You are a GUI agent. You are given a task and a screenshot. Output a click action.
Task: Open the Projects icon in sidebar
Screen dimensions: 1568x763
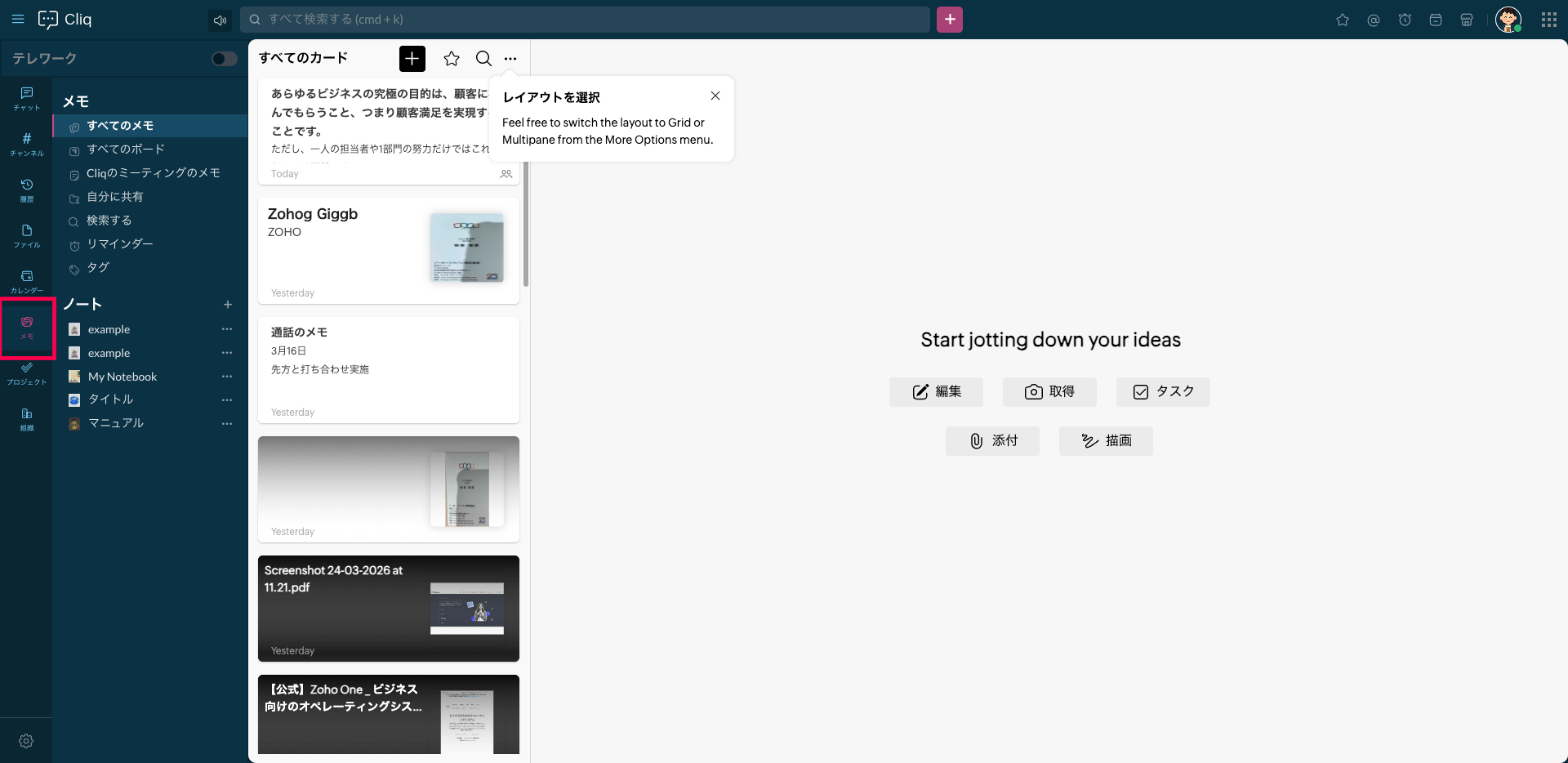pyautogui.click(x=26, y=372)
